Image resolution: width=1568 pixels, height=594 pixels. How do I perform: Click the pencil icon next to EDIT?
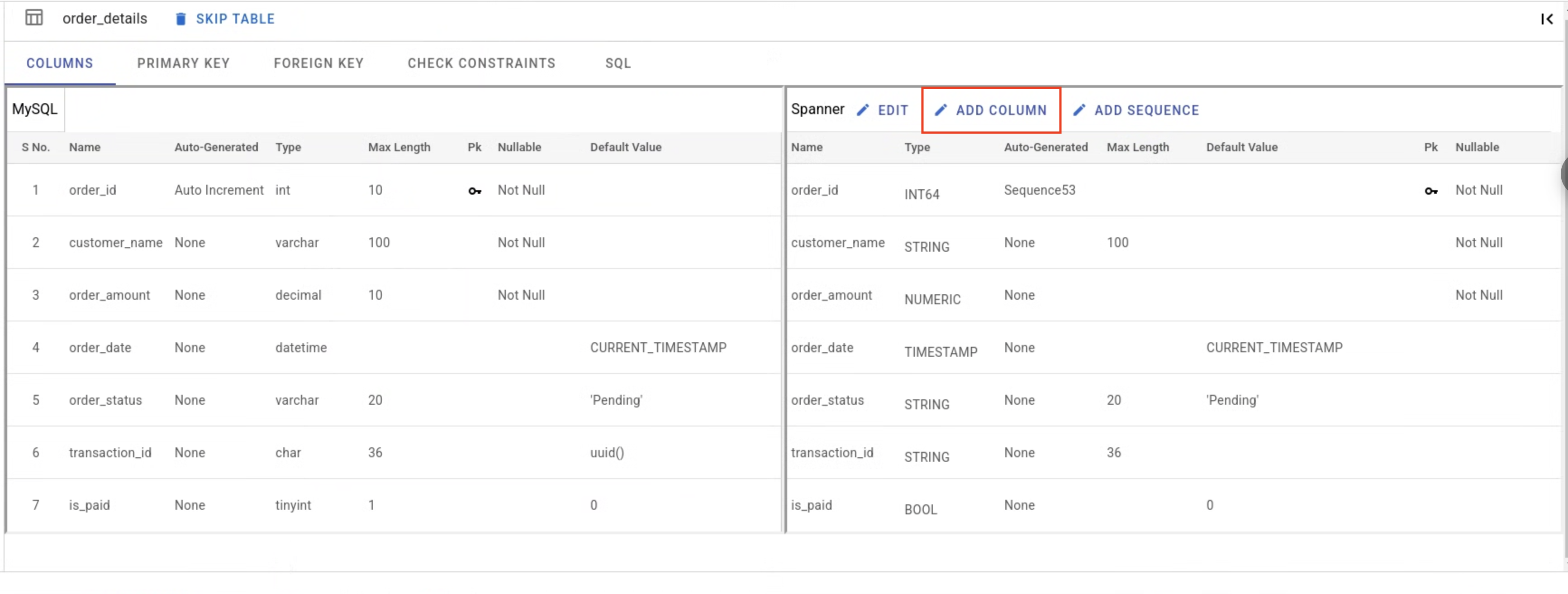[x=863, y=110]
